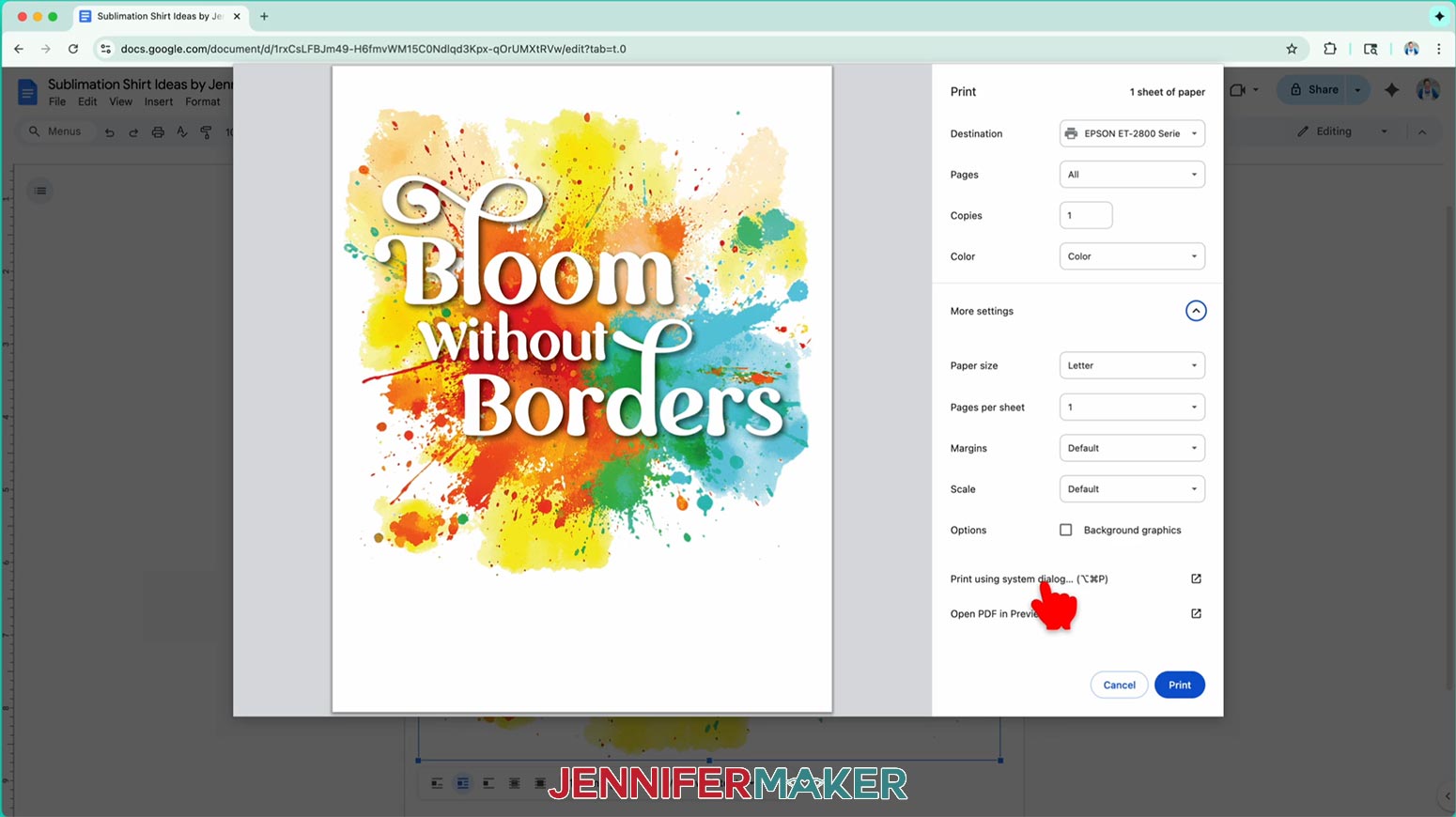Open the Insert menu

pos(158,101)
